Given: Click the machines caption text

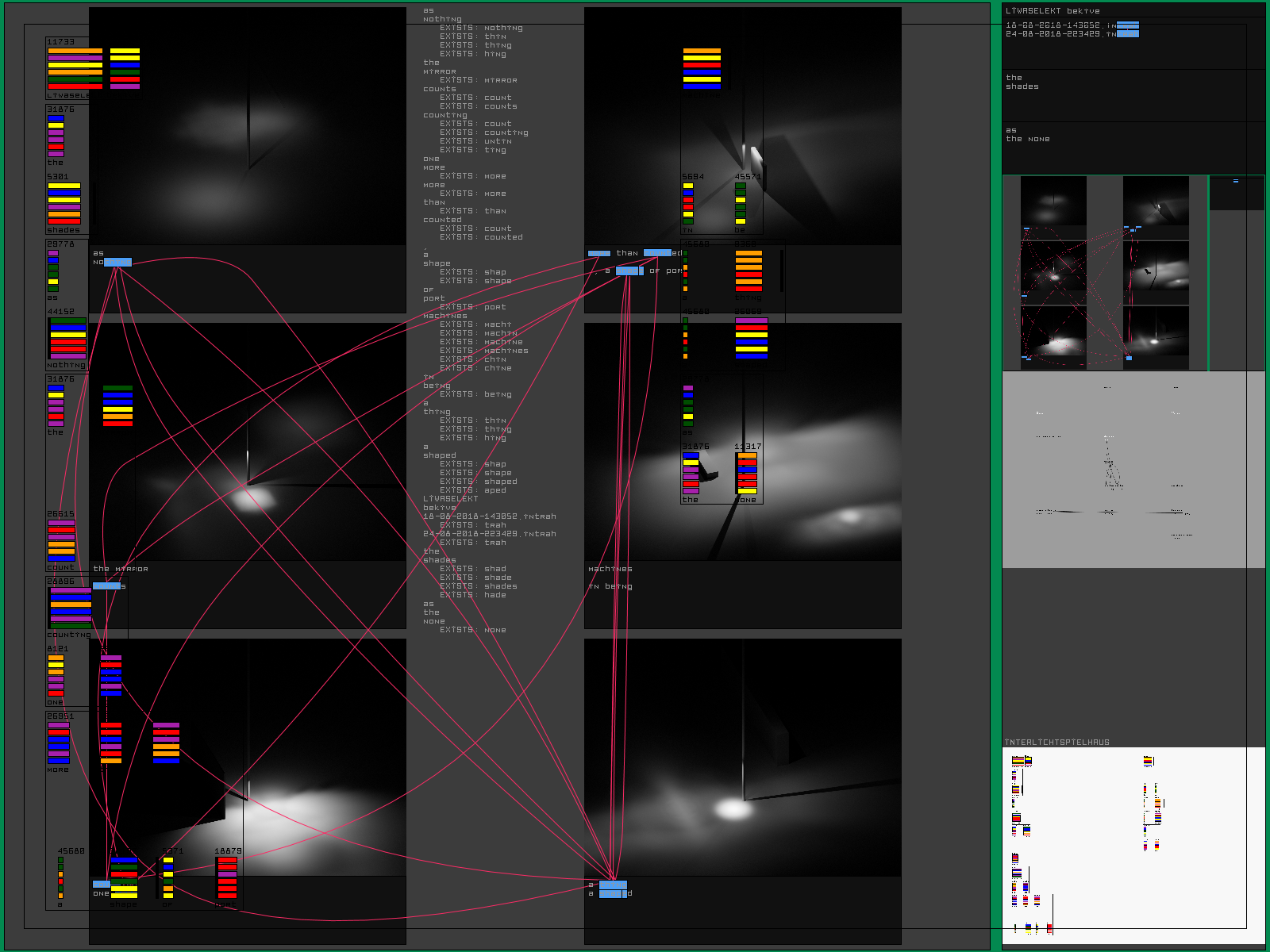Looking at the screenshot, I should point(610,569).
